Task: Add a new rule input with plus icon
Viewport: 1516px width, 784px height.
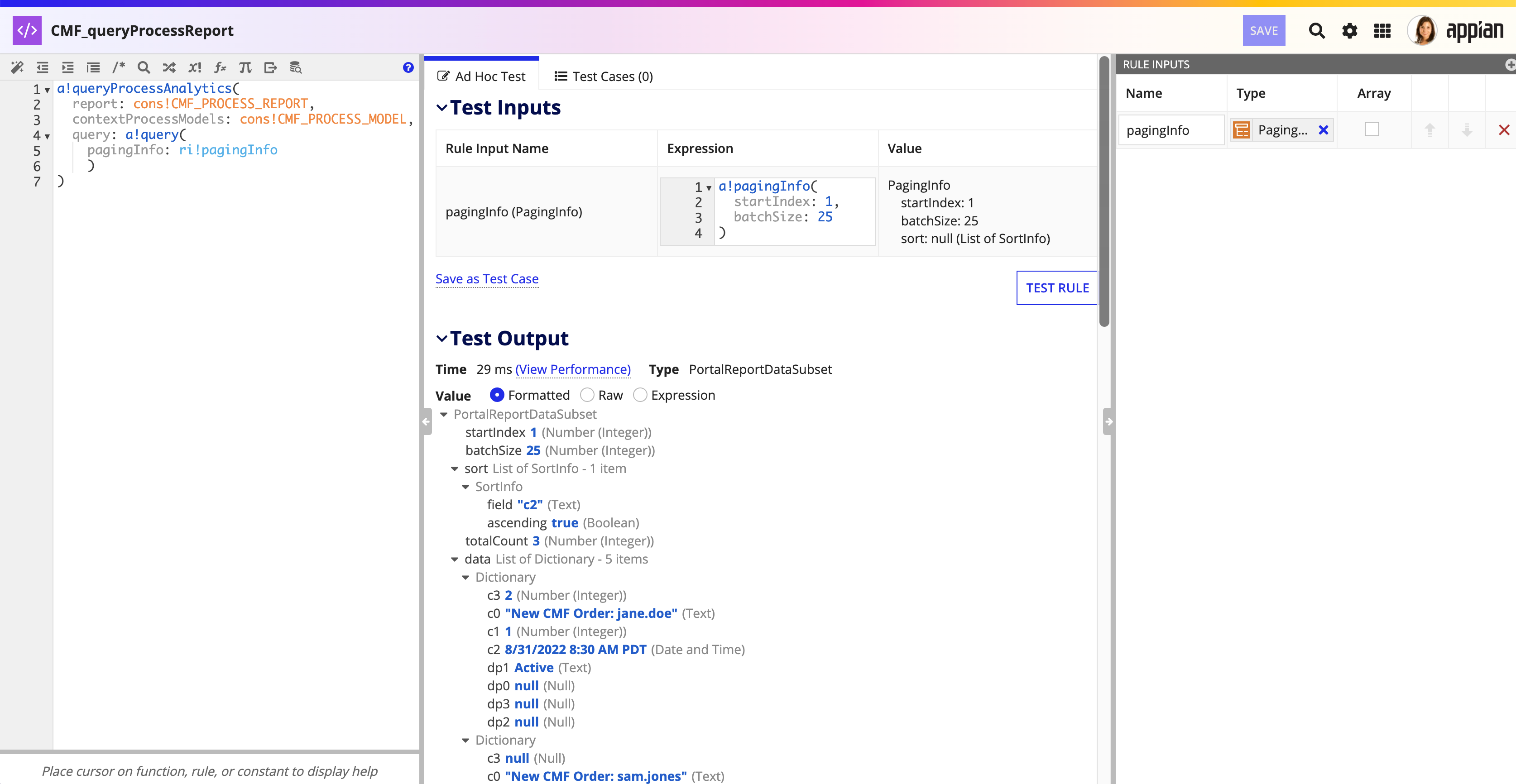Action: (x=1510, y=65)
